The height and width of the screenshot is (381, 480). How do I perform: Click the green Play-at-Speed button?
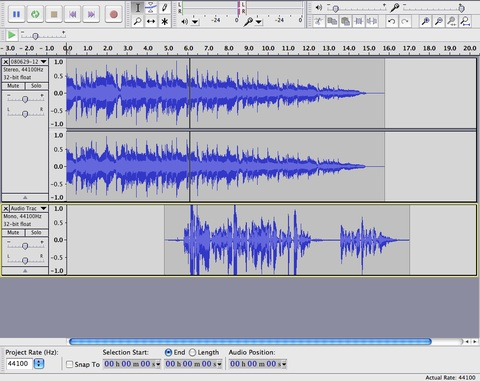point(11,35)
